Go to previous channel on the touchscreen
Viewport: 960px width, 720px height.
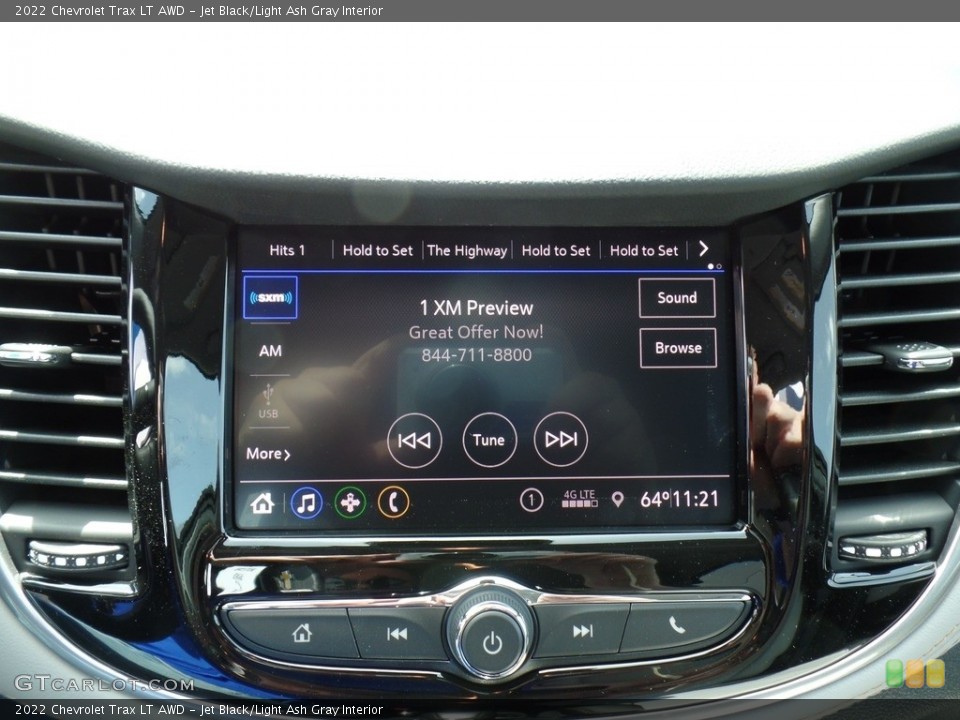click(414, 440)
